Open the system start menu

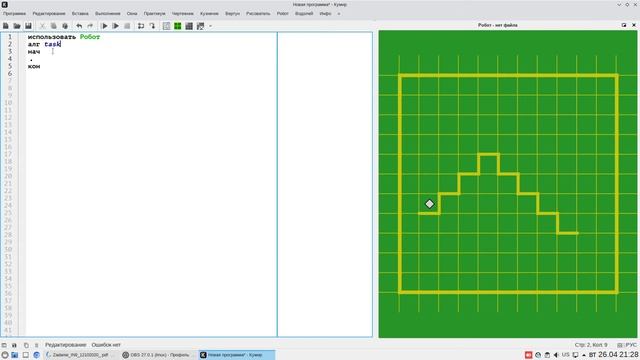pyautogui.click(x=5, y=355)
